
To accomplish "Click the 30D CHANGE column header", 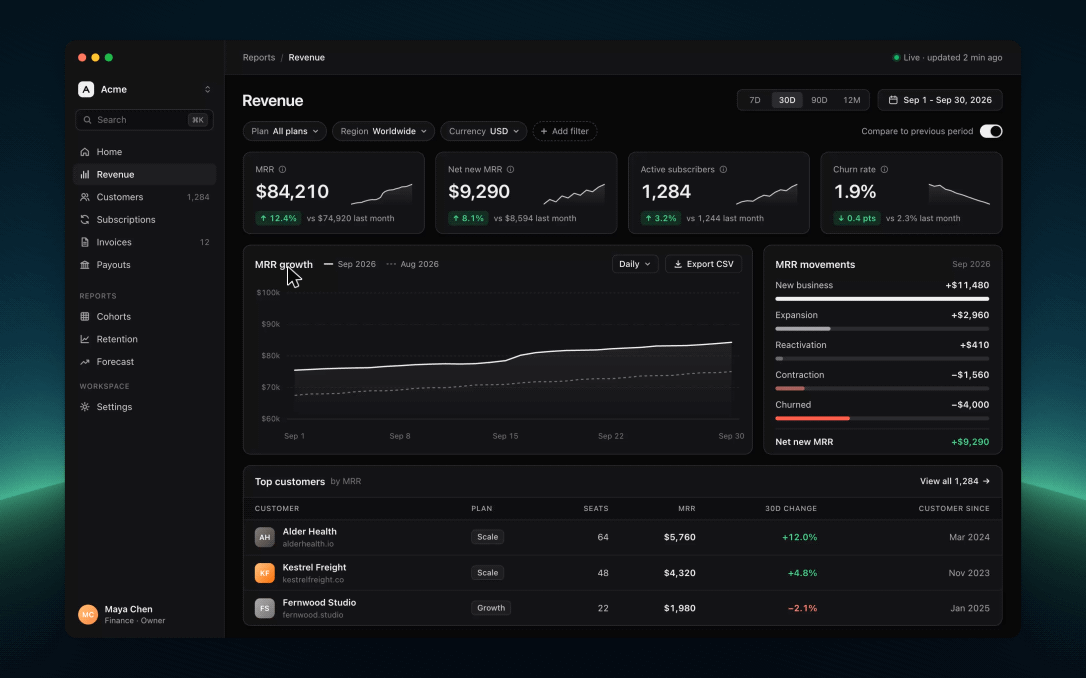I will (791, 508).
